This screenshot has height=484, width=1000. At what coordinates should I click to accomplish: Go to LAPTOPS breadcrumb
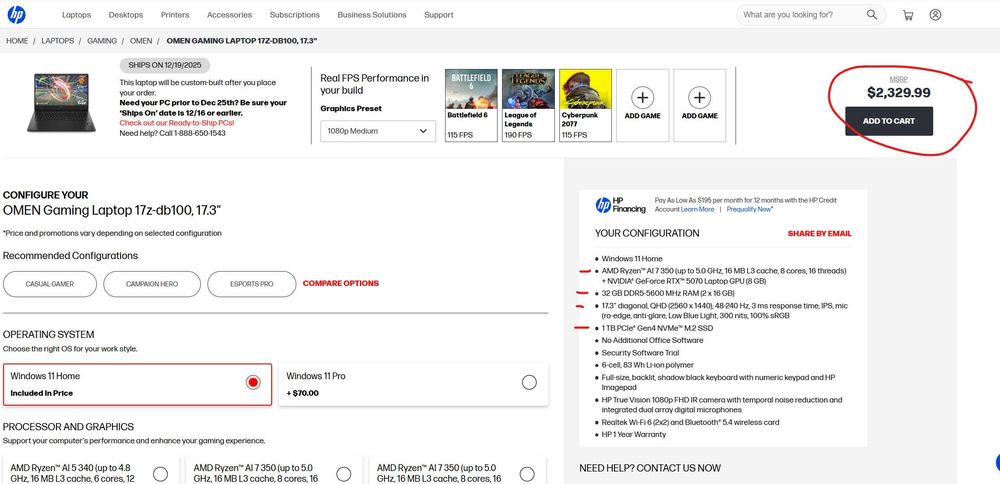click(x=57, y=41)
